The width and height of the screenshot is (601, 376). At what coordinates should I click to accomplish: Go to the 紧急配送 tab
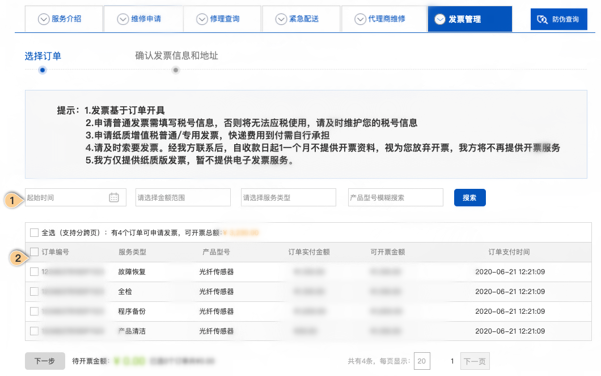click(301, 18)
